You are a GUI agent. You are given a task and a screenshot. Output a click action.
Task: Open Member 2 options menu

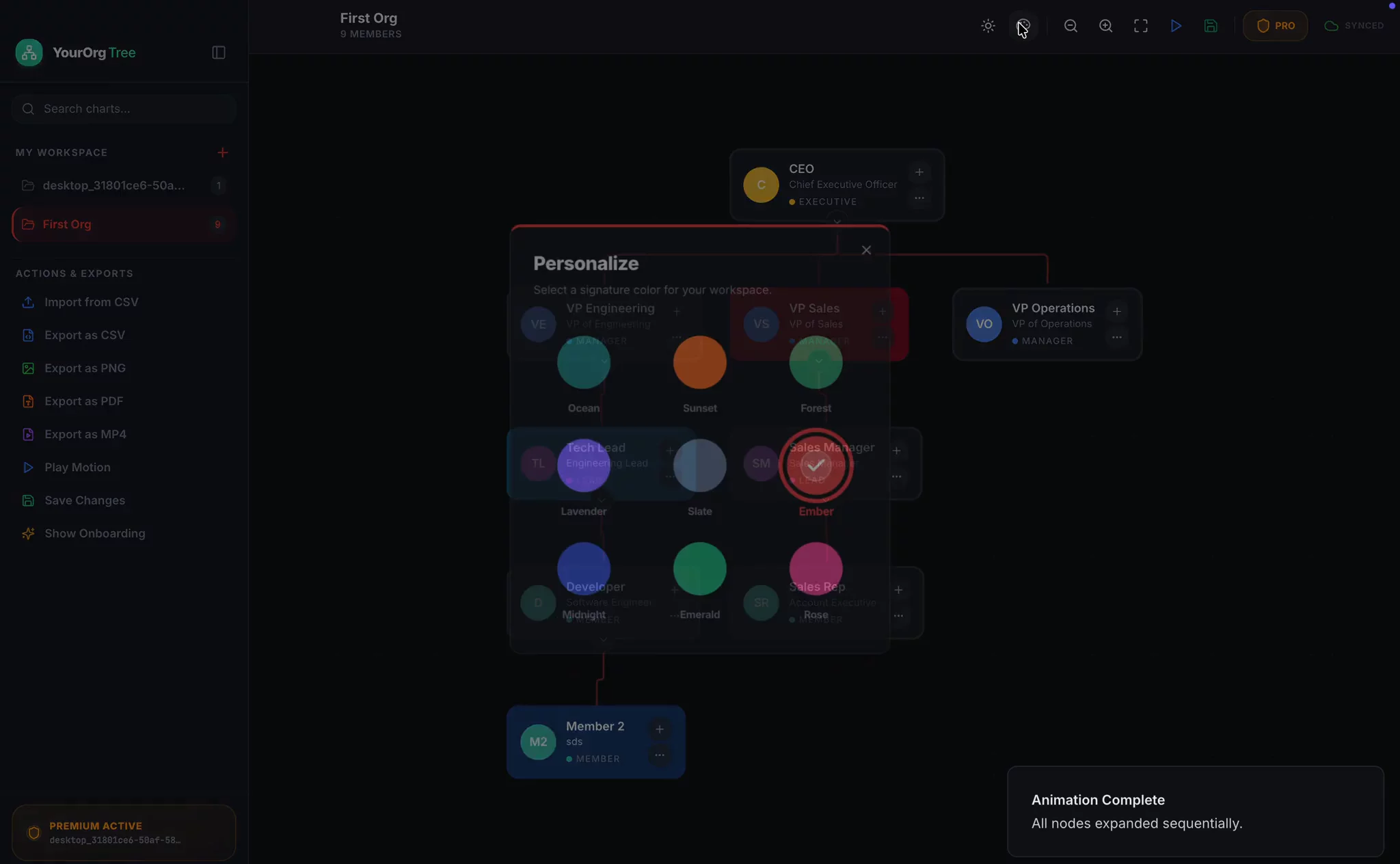[x=660, y=755]
